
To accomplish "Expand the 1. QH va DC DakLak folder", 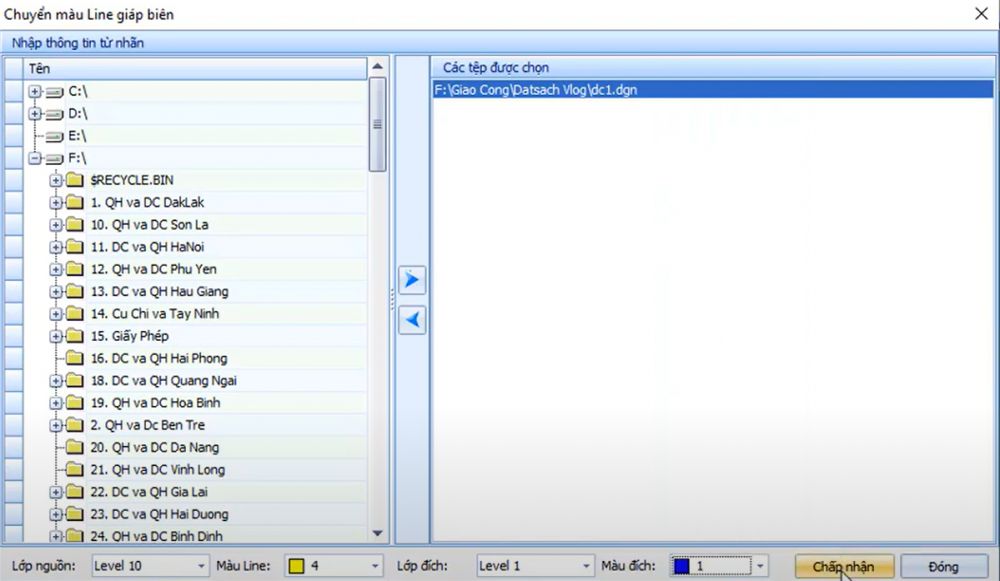I will 56,202.
